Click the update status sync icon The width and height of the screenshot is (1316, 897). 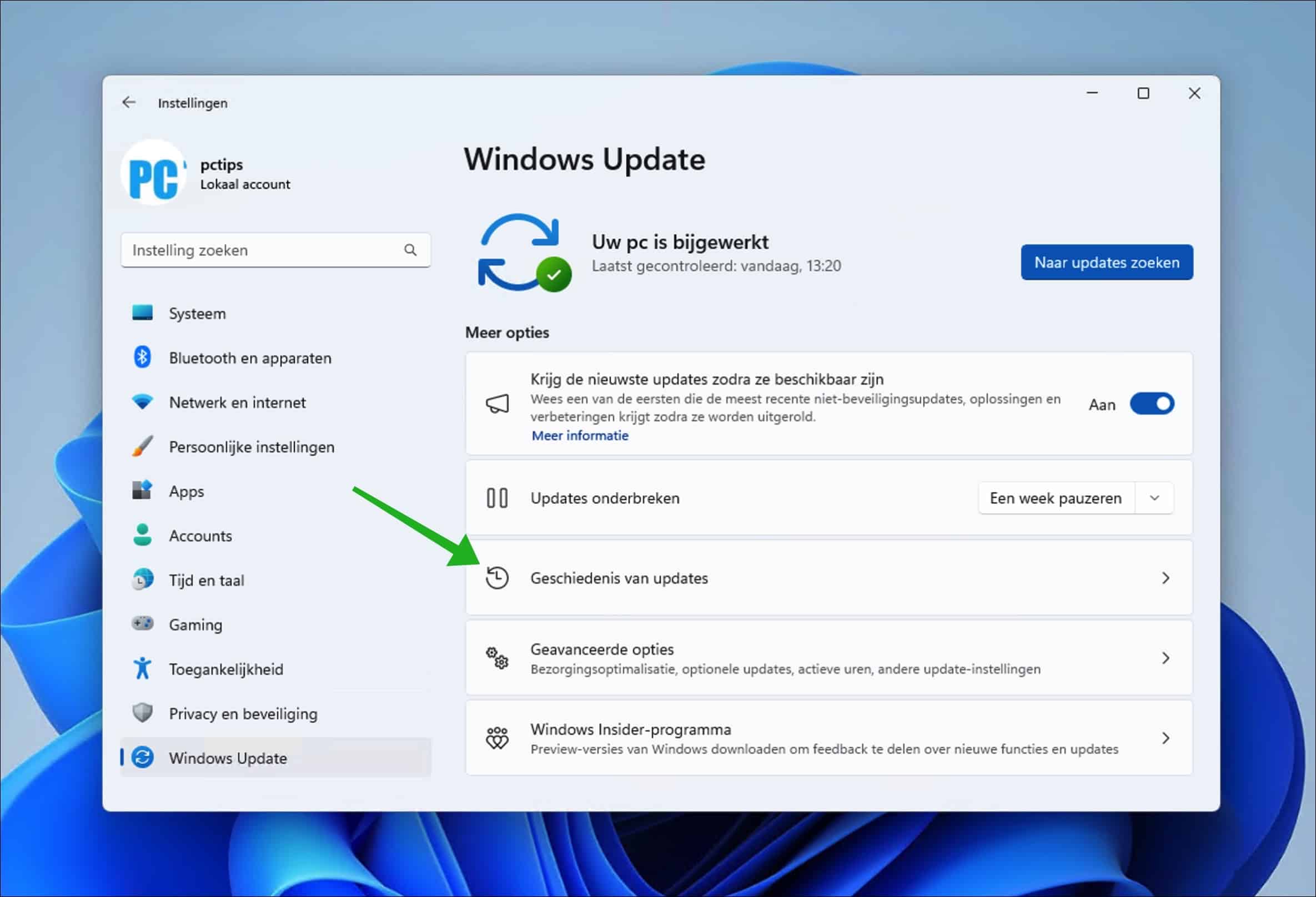click(524, 253)
